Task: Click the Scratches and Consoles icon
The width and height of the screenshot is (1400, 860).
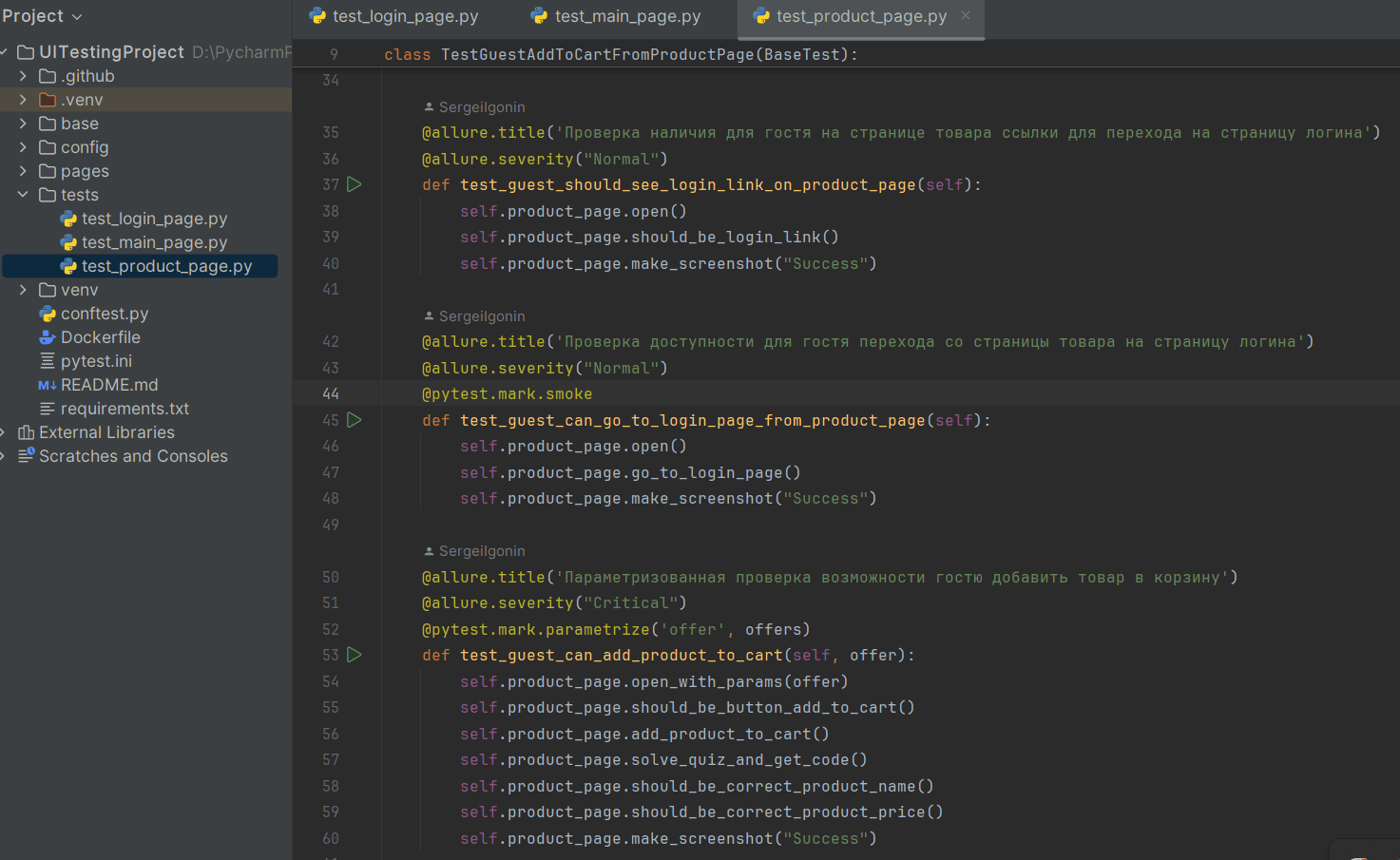Action: [x=27, y=456]
